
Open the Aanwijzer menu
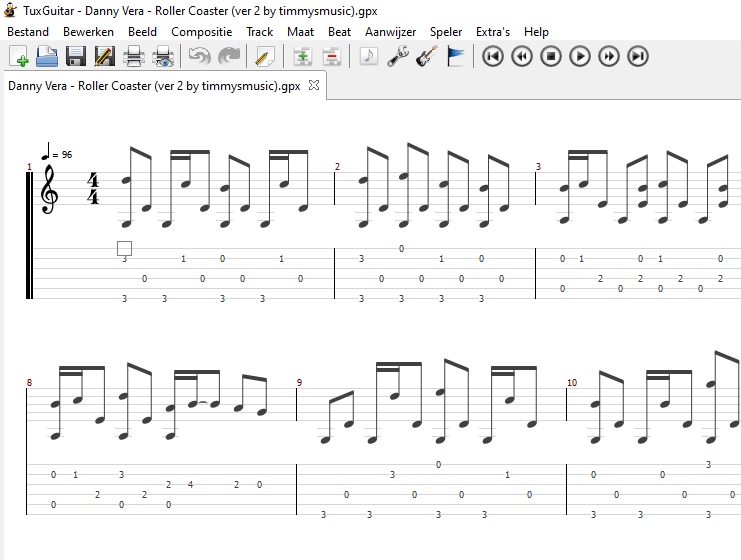[390, 32]
